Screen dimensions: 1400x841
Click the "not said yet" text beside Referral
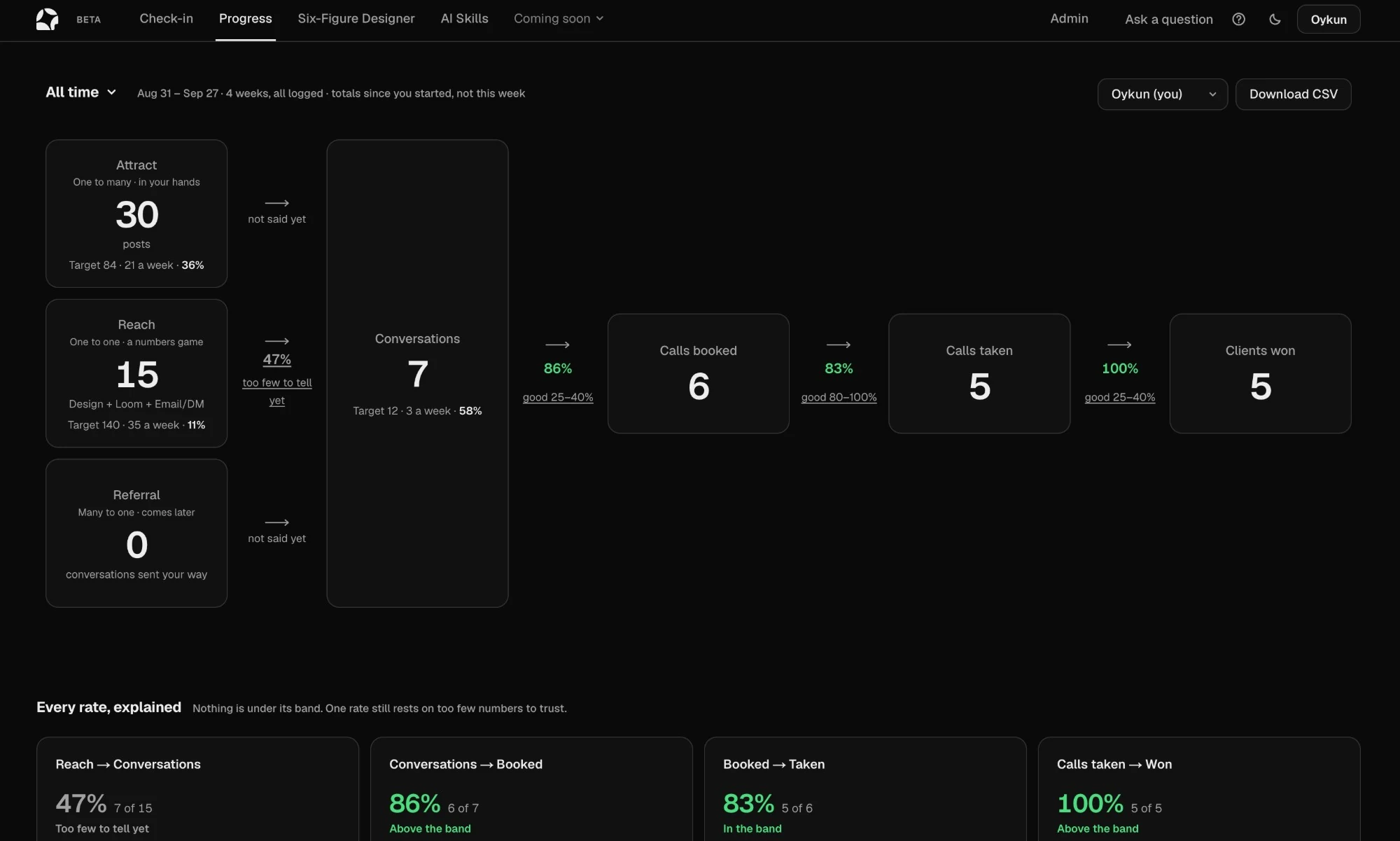tap(276, 538)
